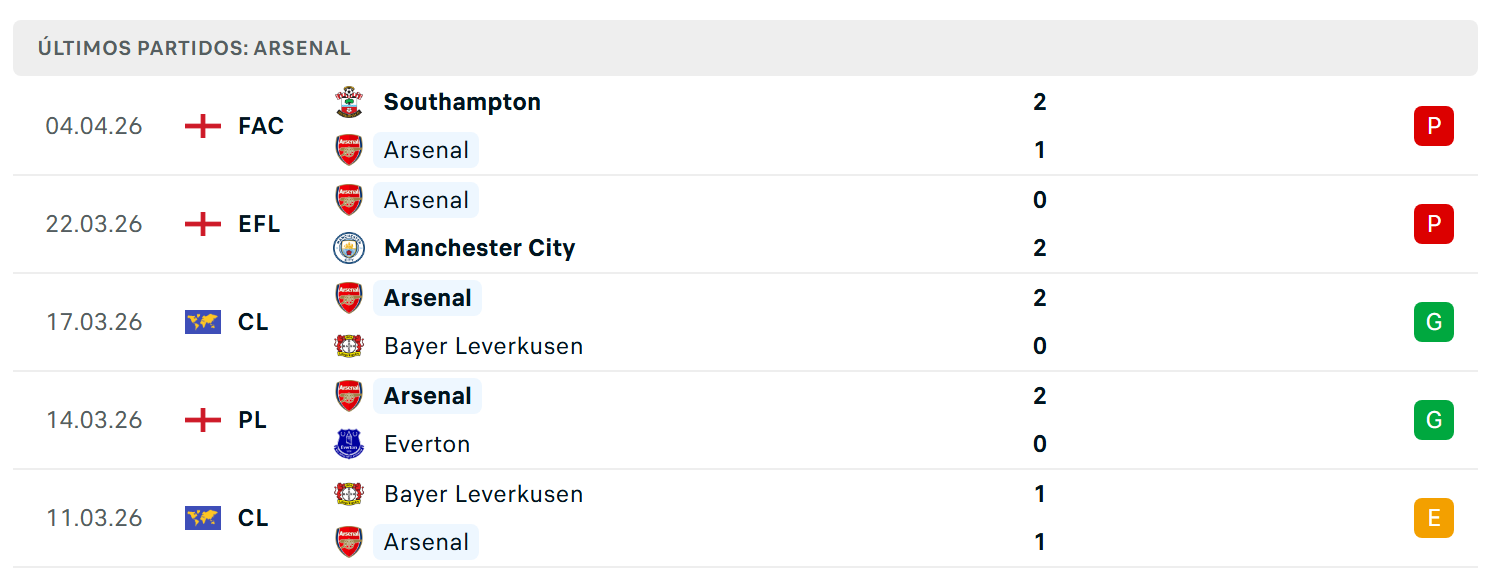Click Bayer Leverkusen crest in 17.03.26 match
1495x582 pixels.
click(349, 346)
